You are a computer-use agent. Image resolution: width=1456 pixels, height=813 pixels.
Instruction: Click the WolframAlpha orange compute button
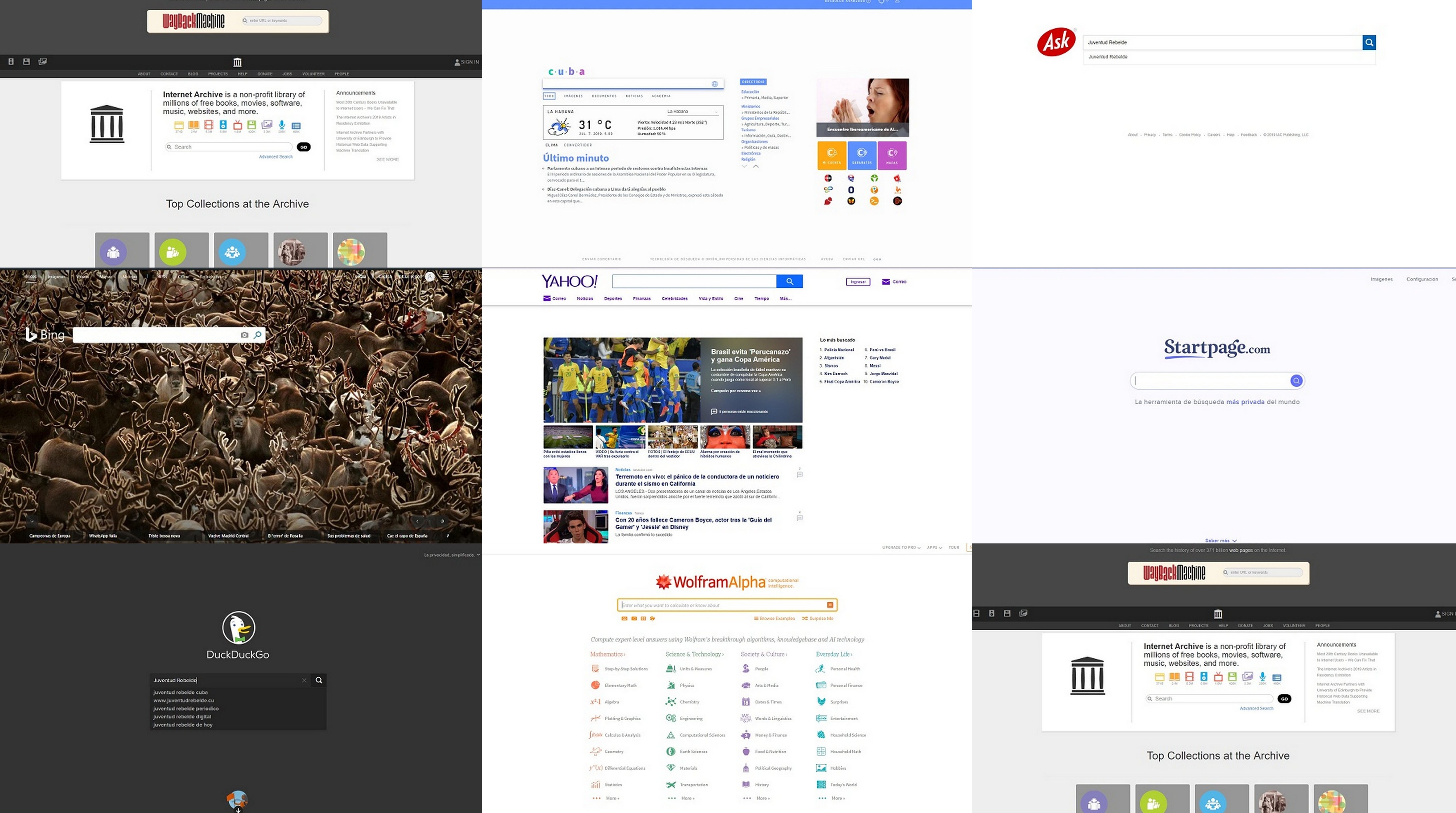(830, 605)
